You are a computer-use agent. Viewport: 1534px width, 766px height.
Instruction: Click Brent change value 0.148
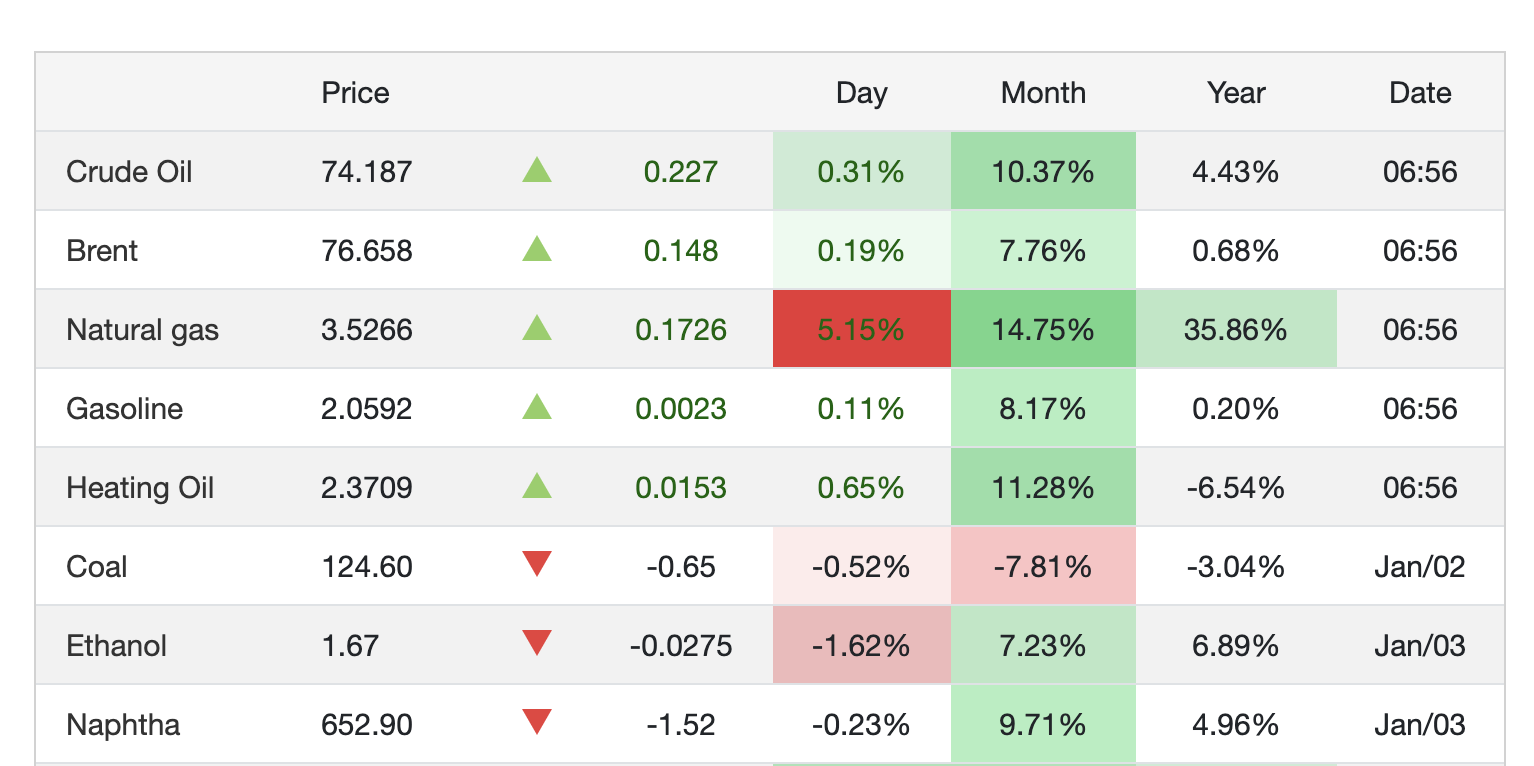[680, 251]
